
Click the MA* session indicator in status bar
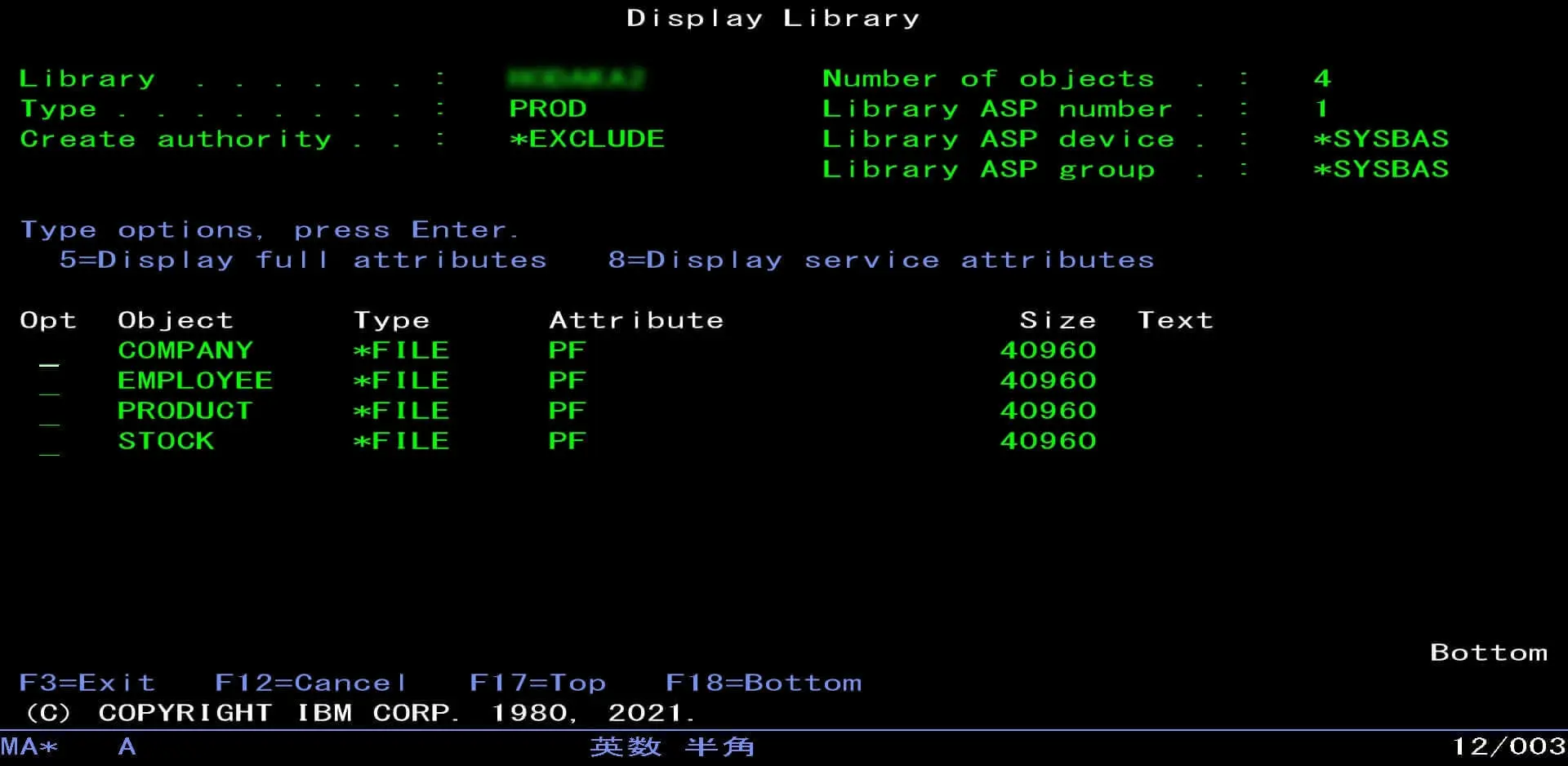(29, 746)
